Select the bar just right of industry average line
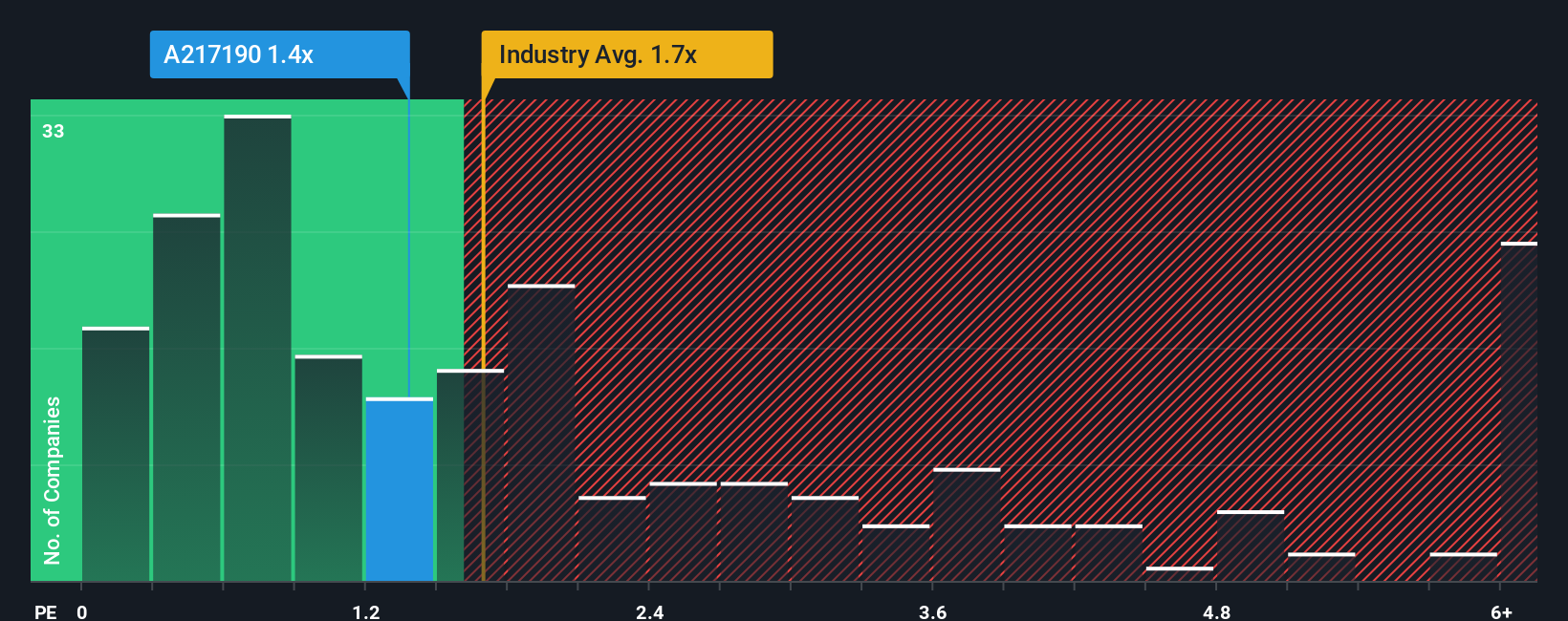 [x=541, y=433]
